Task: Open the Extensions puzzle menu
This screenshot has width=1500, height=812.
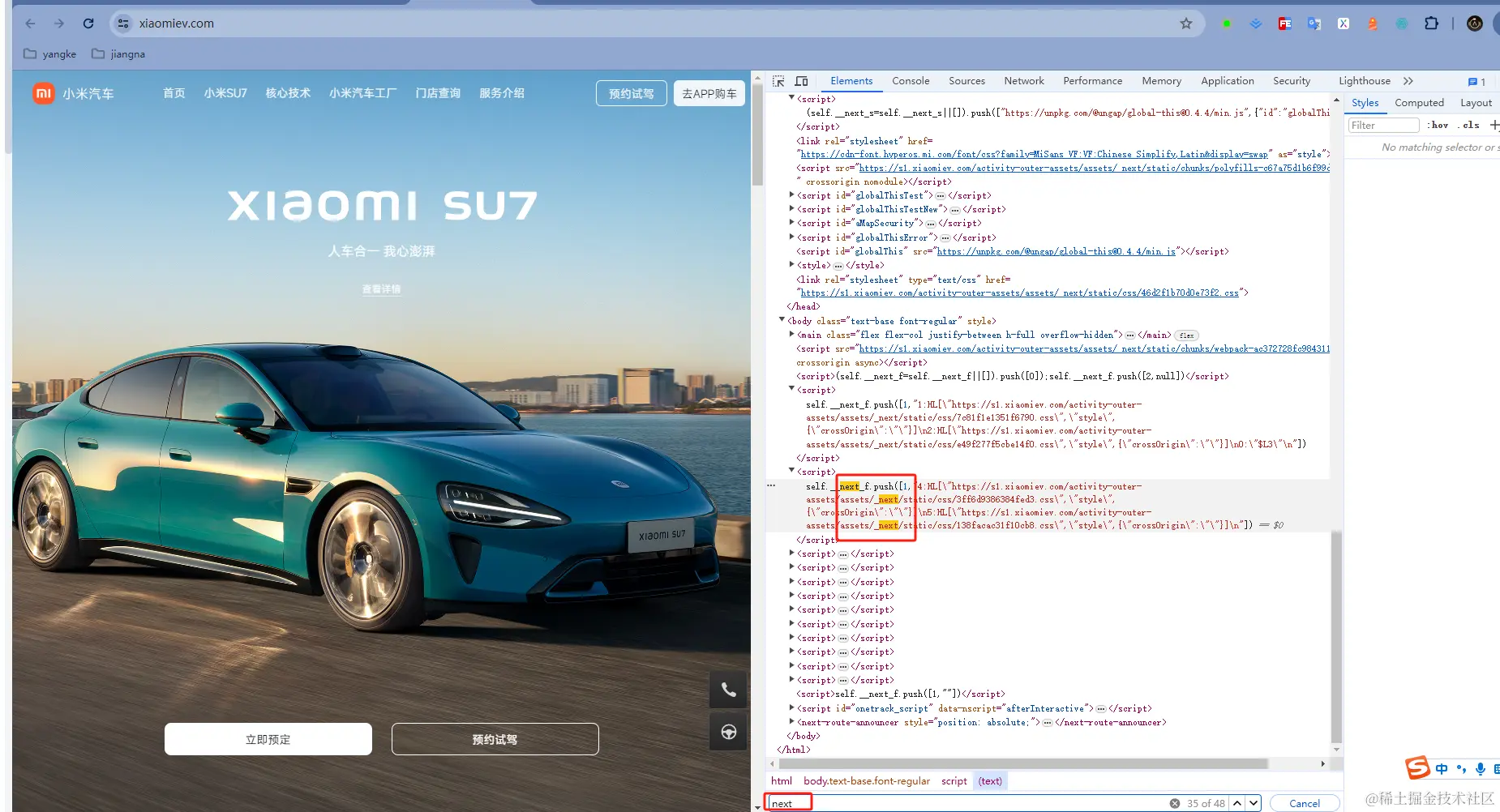Action: [1432, 24]
